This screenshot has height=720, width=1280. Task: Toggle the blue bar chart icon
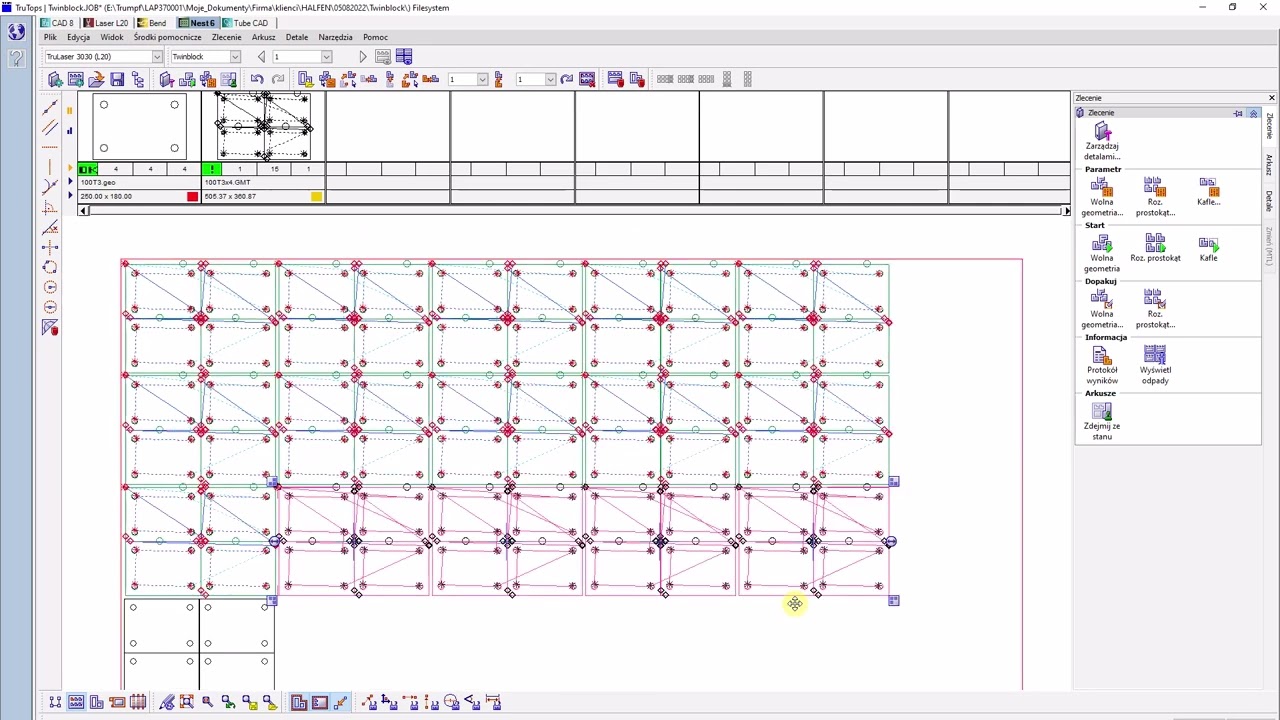pyautogui.click(x=69, y=130)
